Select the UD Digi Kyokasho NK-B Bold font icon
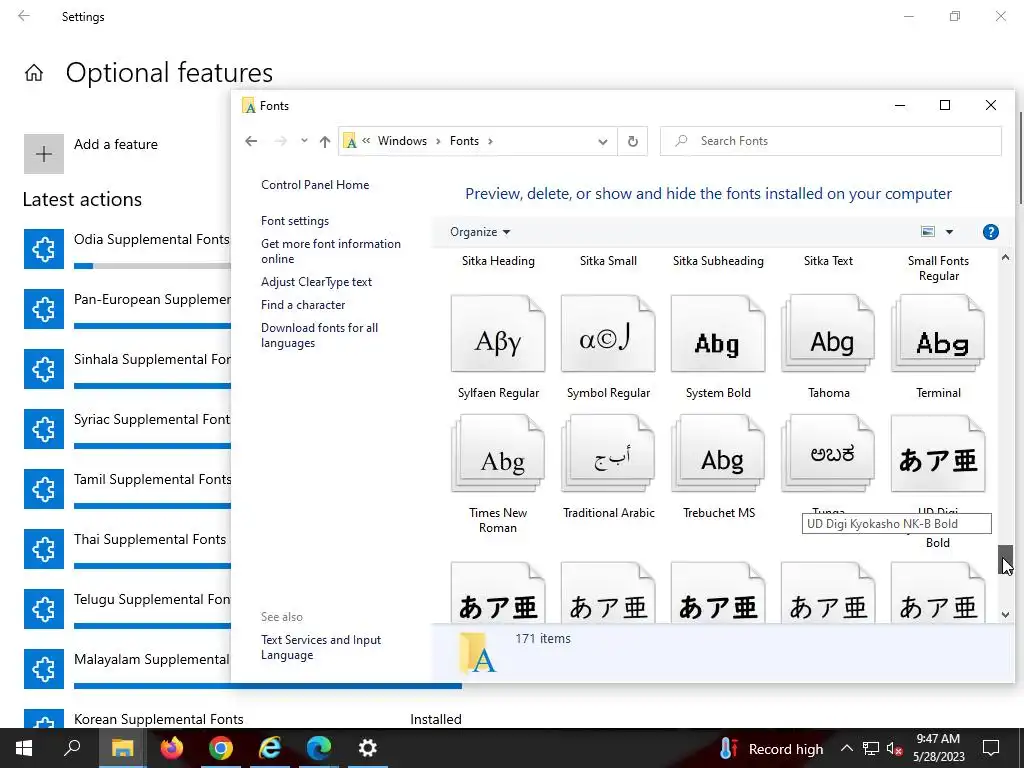The width and height of the screenshot is (1024, 768). point(938,453)
